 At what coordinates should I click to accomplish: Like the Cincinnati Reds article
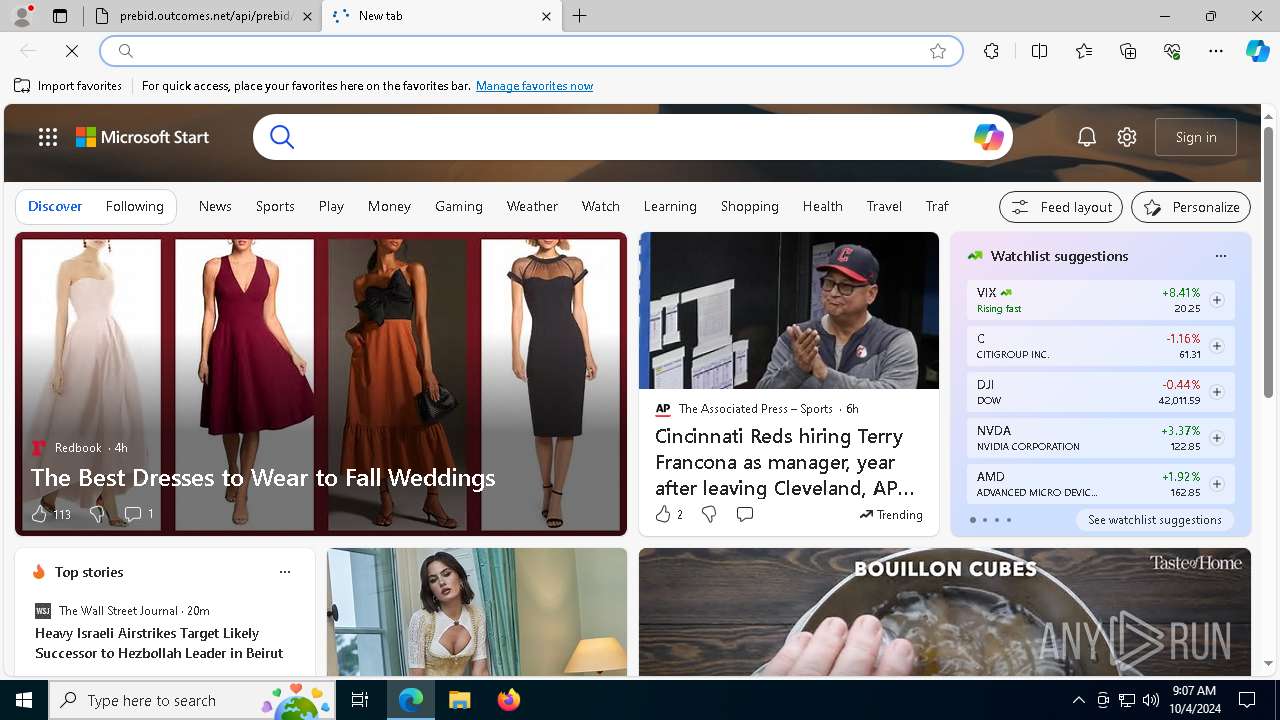click(668, 514)
